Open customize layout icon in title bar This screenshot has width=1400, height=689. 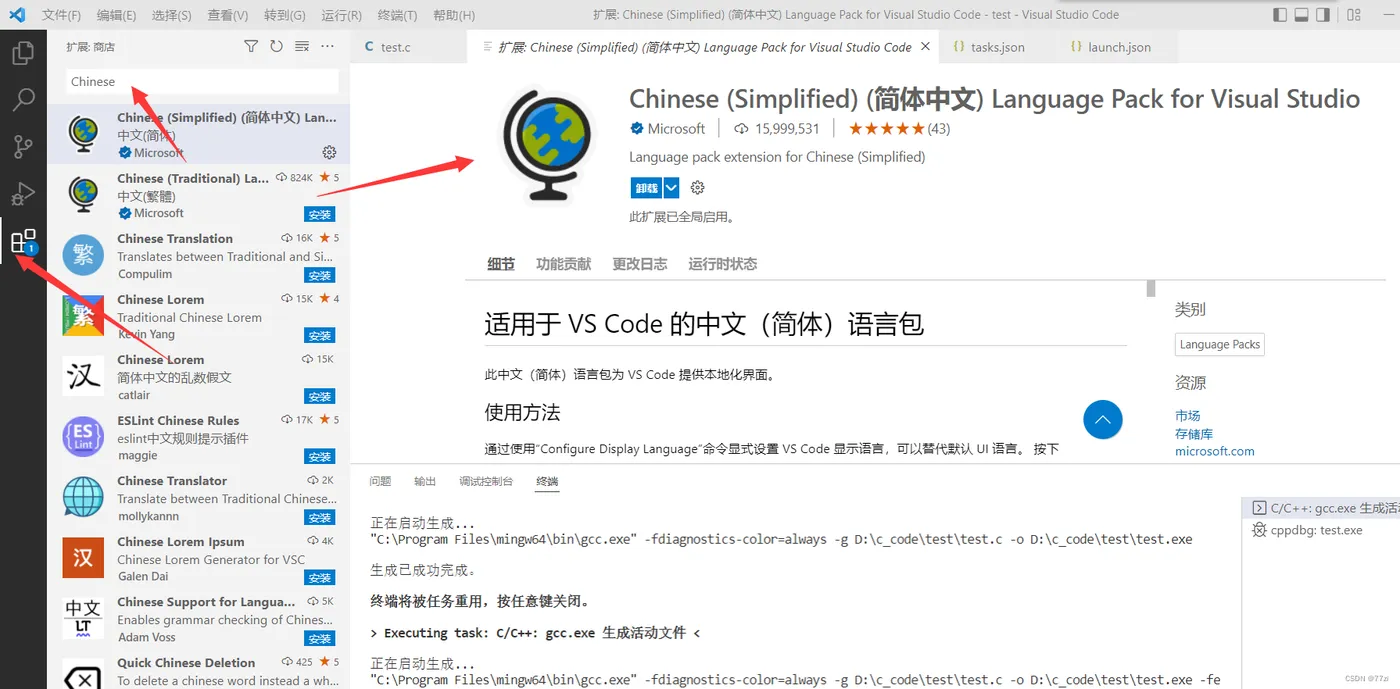(x=1353, y=15)
